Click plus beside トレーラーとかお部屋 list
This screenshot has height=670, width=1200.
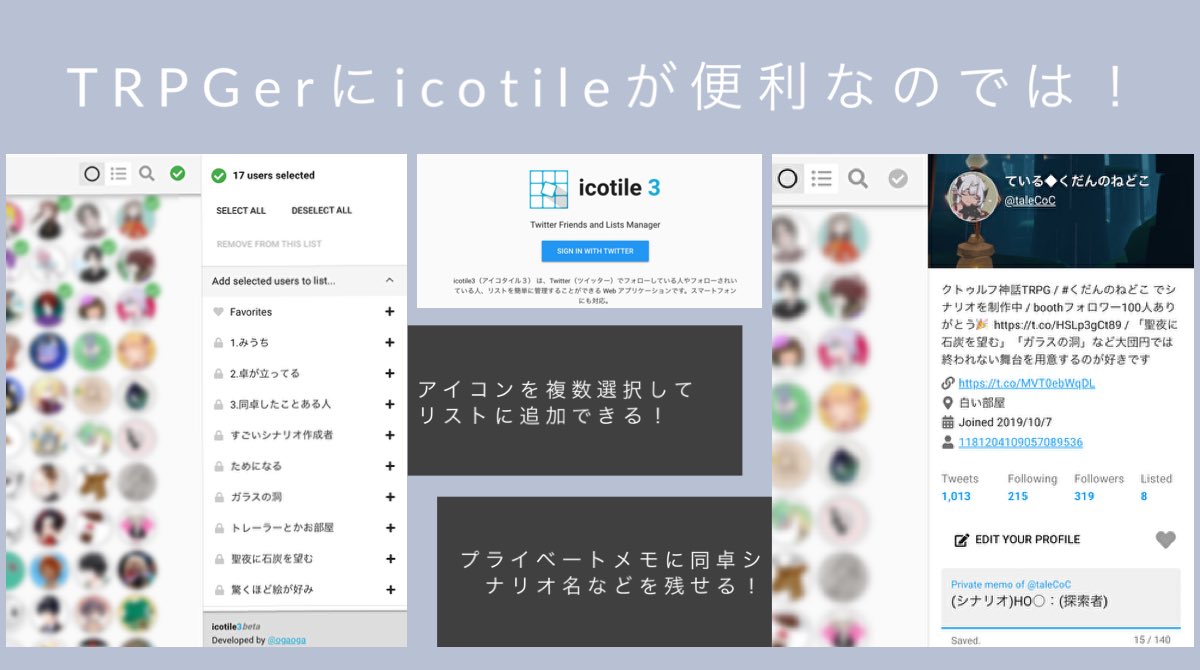coord(389,528)
